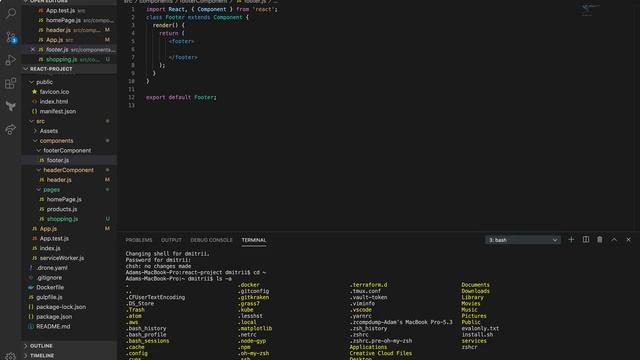Maximize the panel with the up chevron
640x360 pixels.
[614, 240]
